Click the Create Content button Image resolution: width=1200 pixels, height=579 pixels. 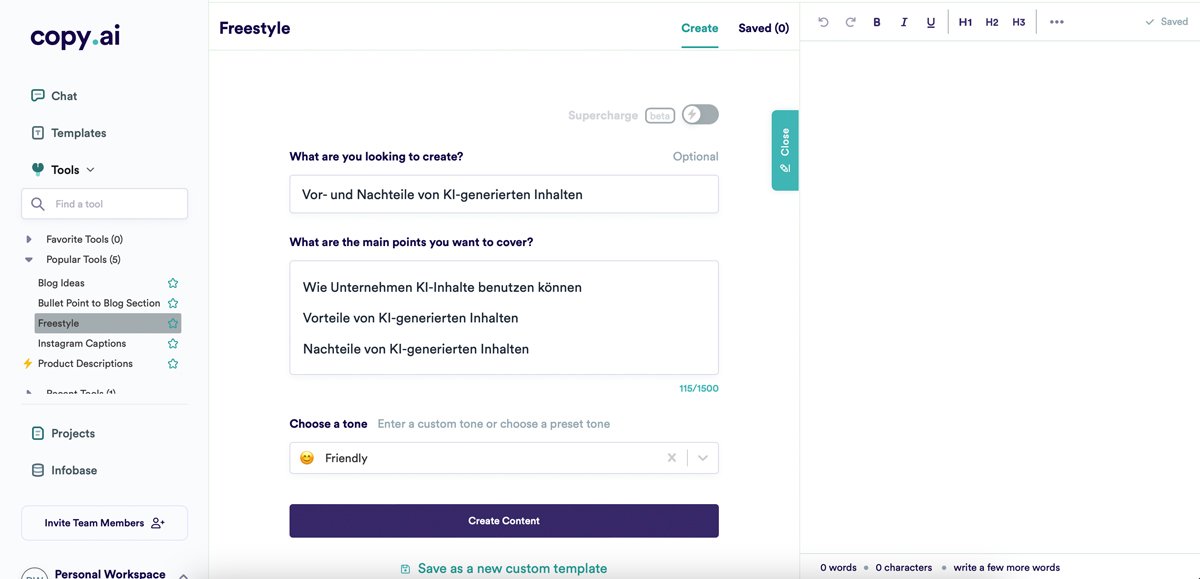(504, 521)
